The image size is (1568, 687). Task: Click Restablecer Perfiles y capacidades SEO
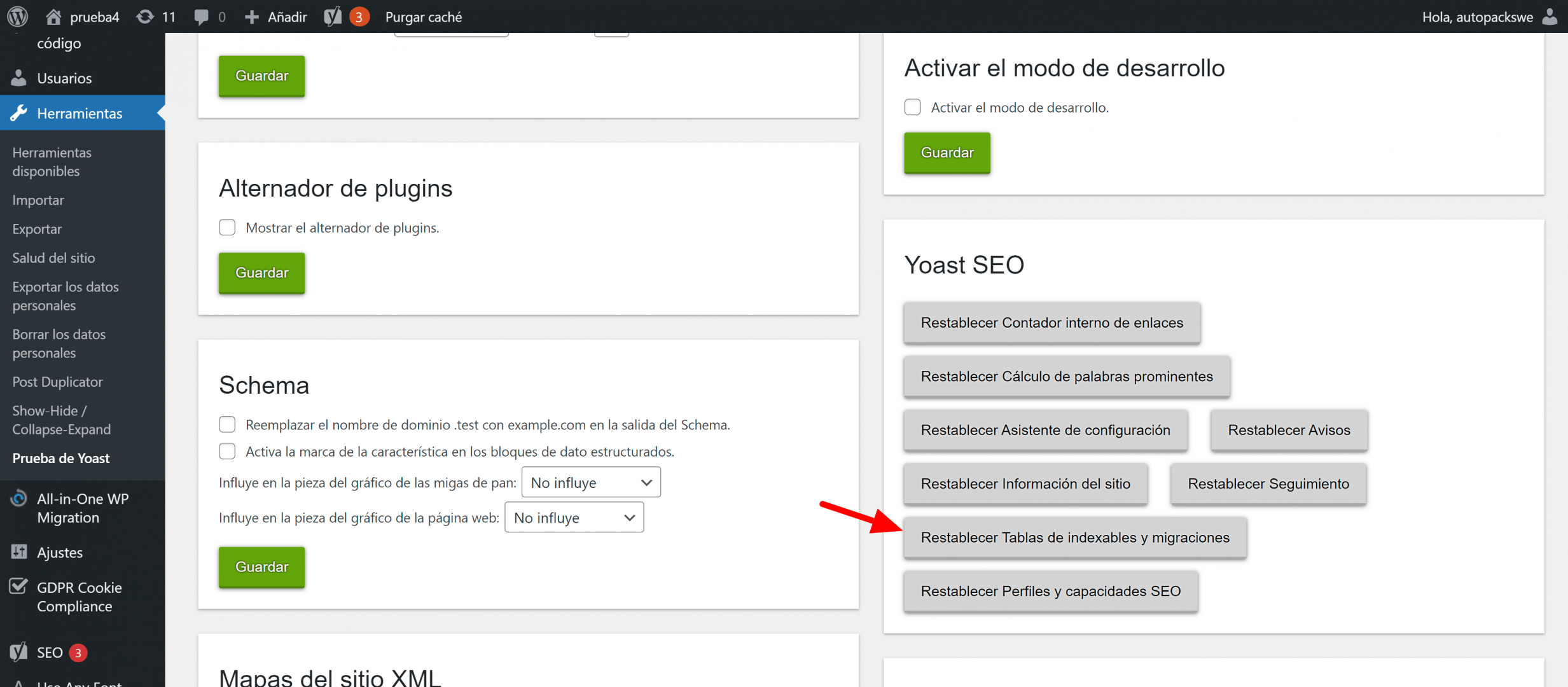click(1051, 591)
